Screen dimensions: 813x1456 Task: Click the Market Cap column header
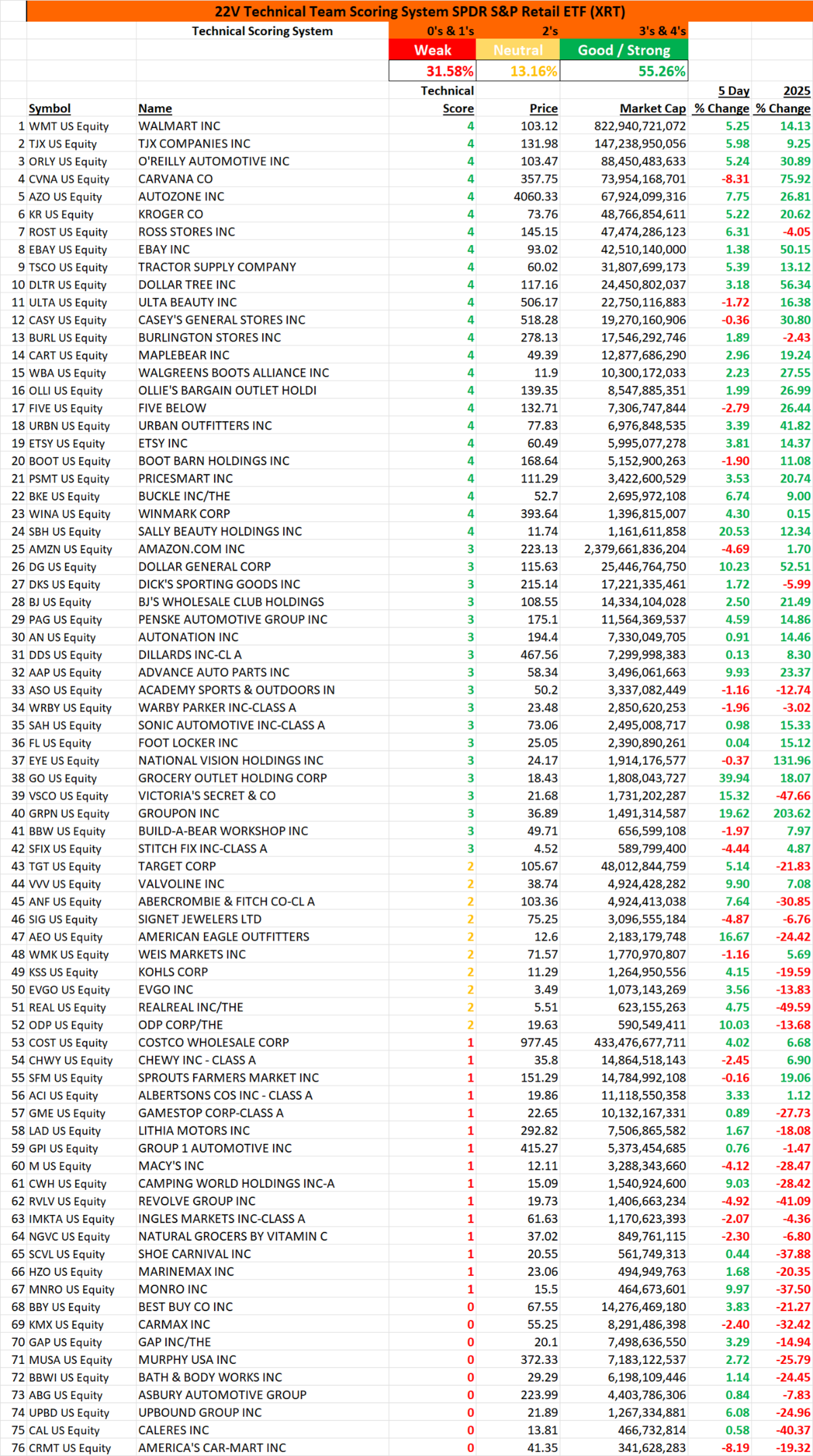click(653, 108)
